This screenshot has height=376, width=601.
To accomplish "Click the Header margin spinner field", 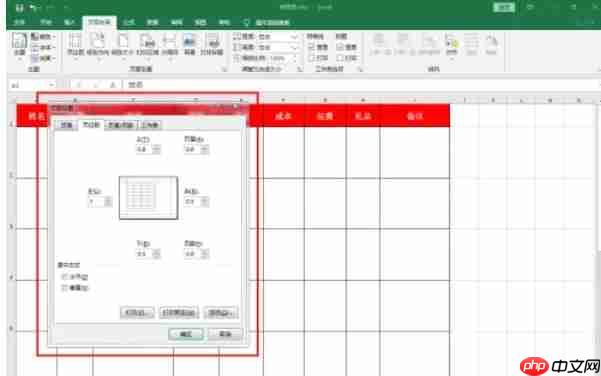I will (x=196, y=149).
